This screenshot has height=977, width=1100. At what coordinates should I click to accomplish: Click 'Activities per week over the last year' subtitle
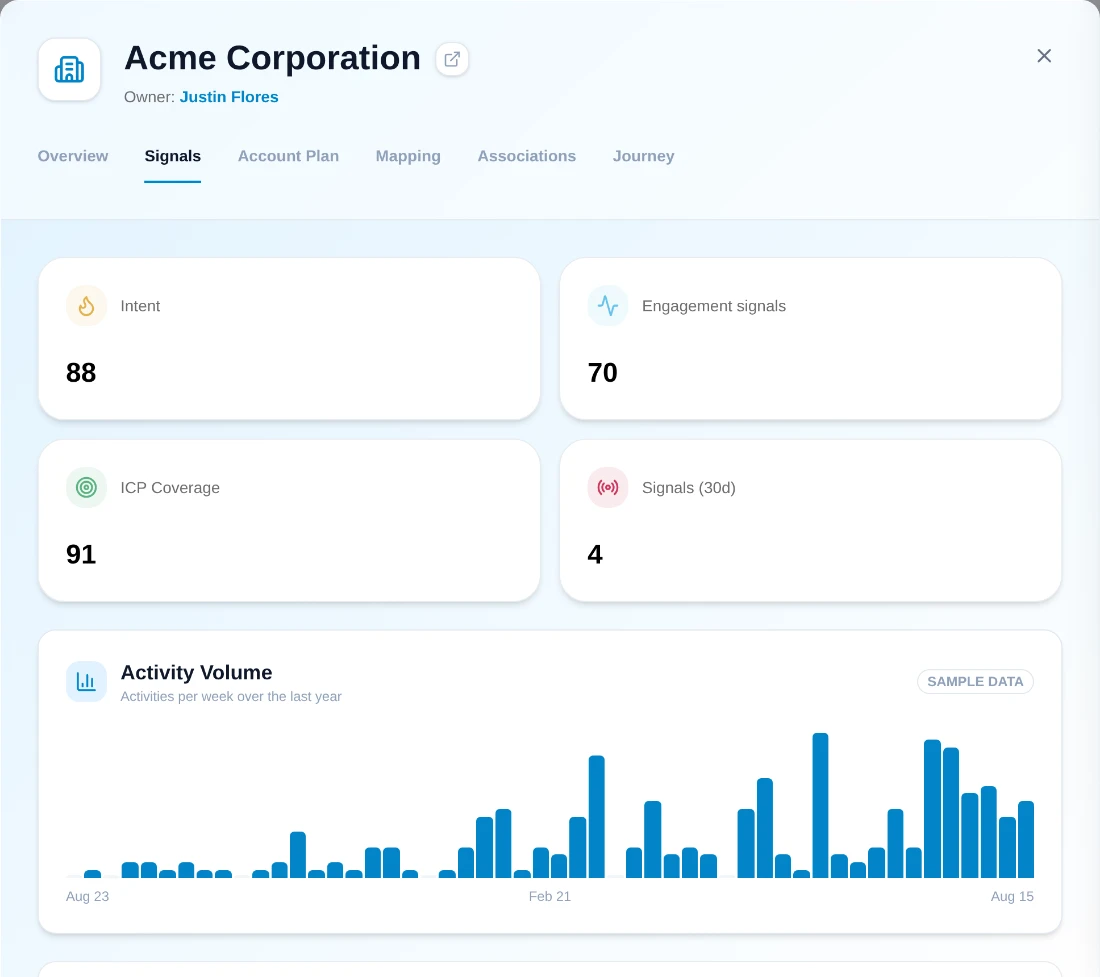pos(231,696)
